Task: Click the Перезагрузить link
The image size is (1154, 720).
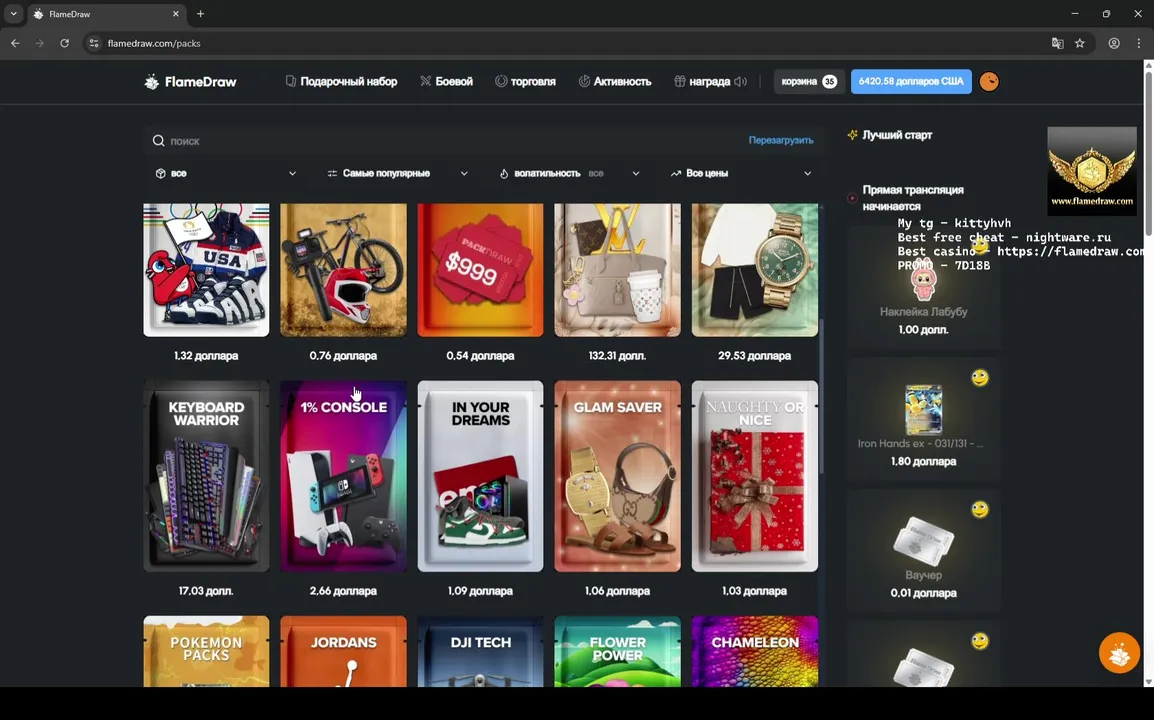Action: click(x=781, y=141)
